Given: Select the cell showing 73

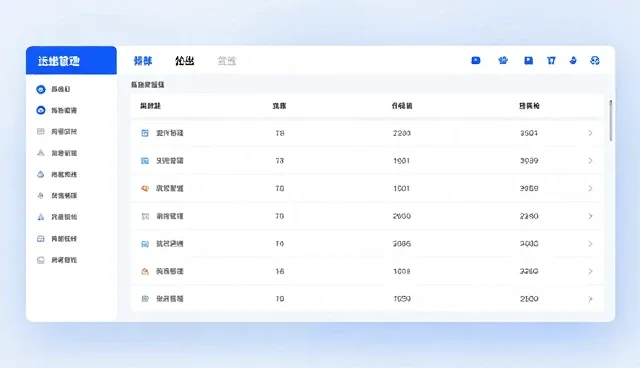Looking at the screenshot, I should pos(280,161).
